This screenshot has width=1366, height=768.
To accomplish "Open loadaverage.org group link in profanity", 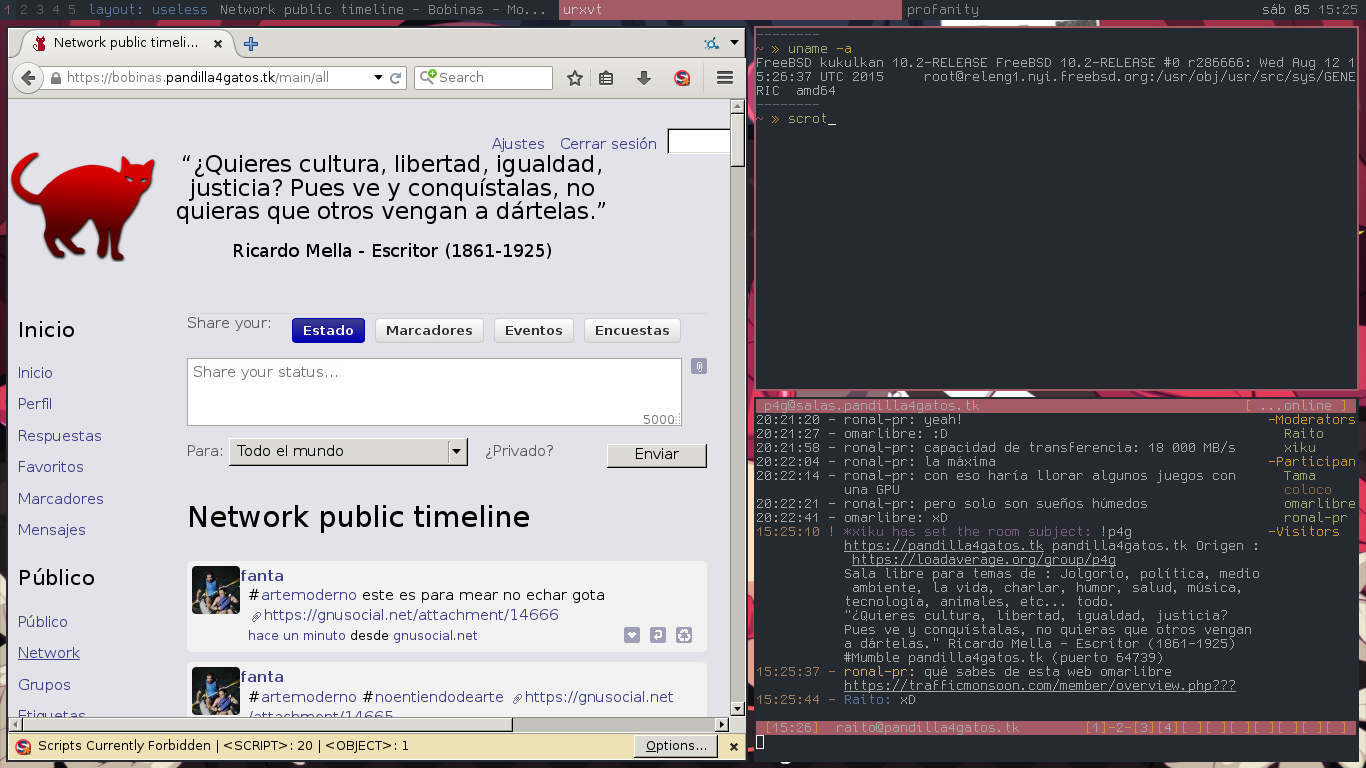I will 984,560.
